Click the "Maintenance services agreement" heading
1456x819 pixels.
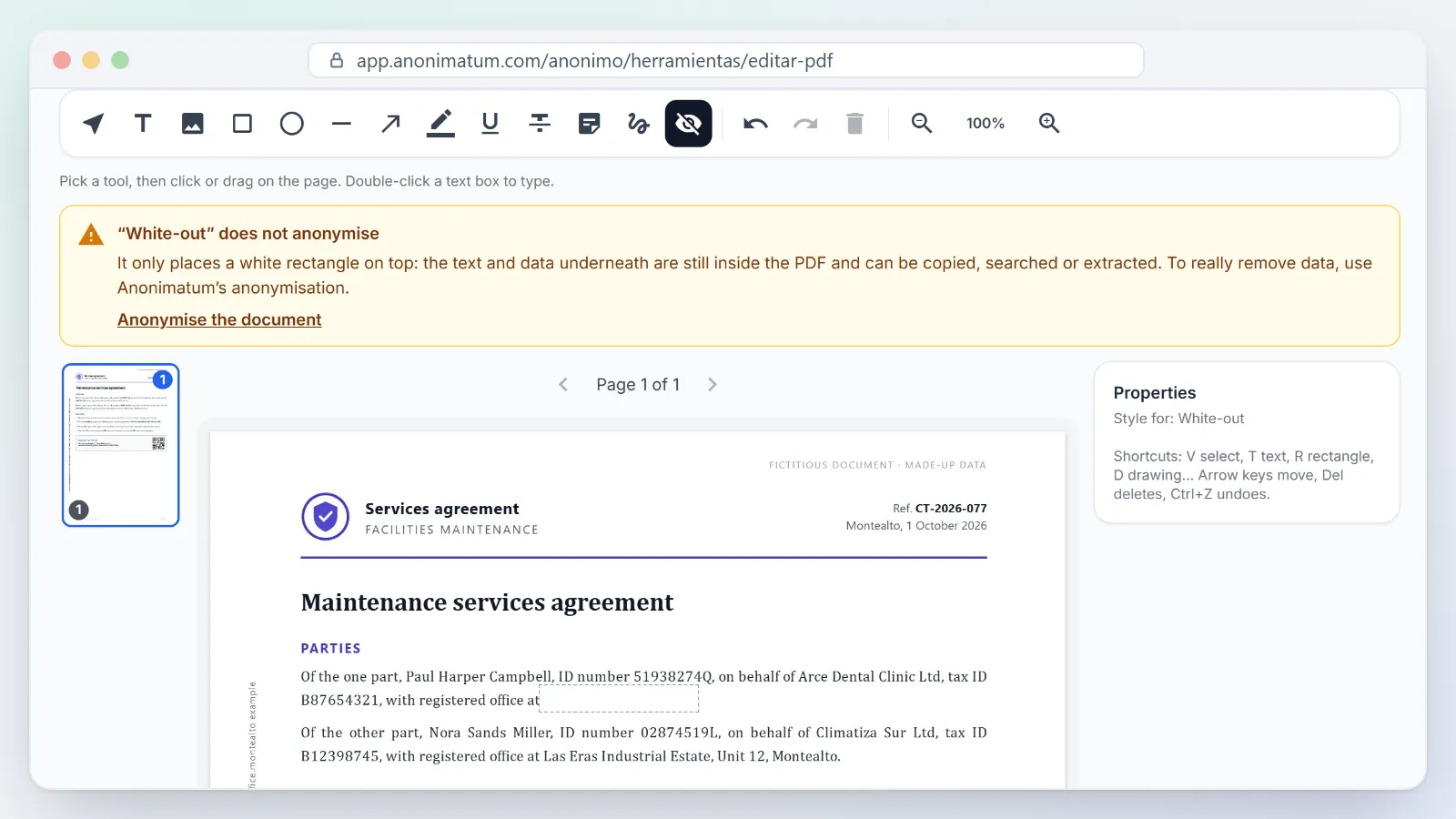[x=487, y=602]
